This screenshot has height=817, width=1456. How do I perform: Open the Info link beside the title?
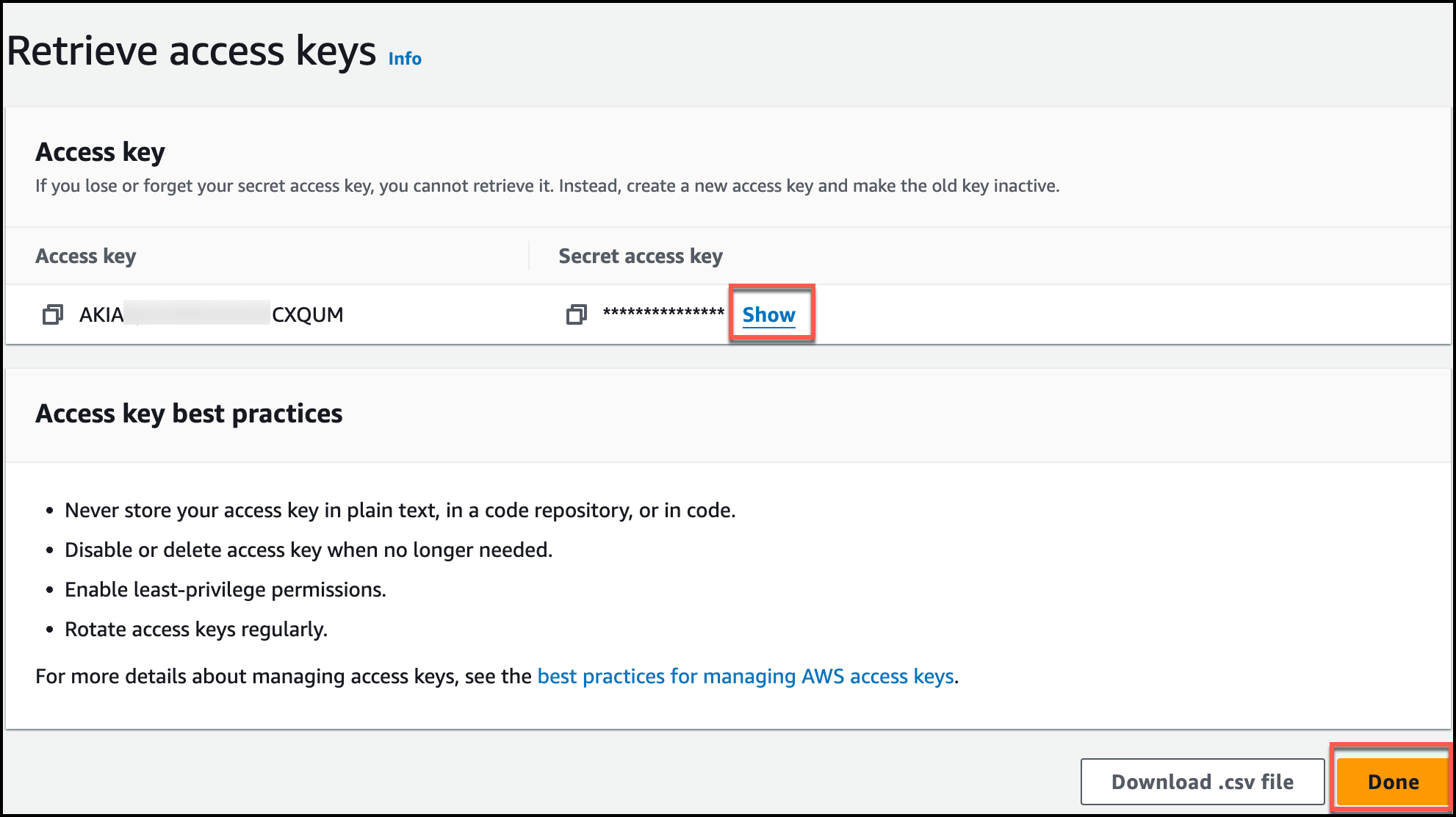[x=405, y=59]
